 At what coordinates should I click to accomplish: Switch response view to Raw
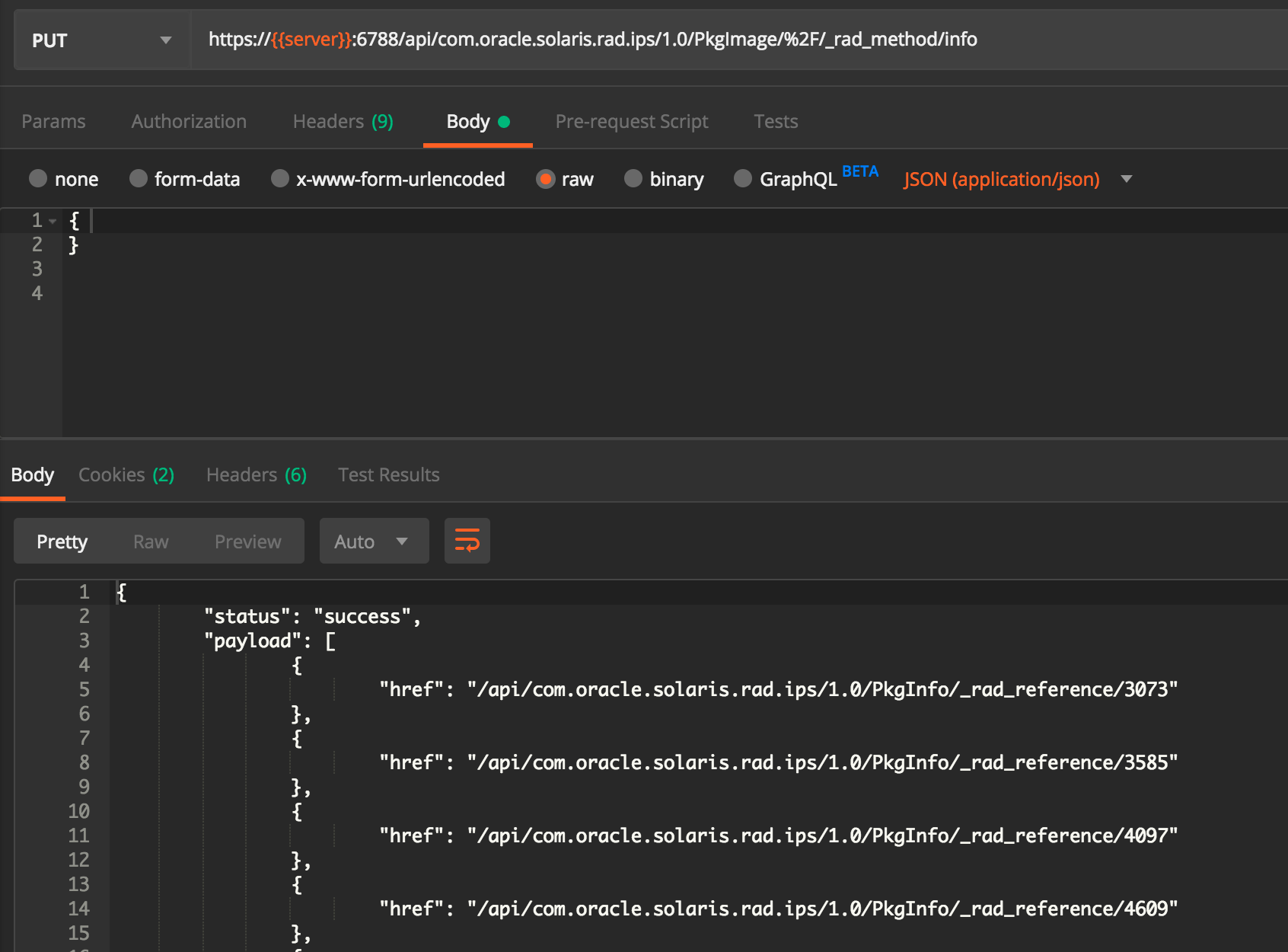pyautogui.click(x=151, y=541)
